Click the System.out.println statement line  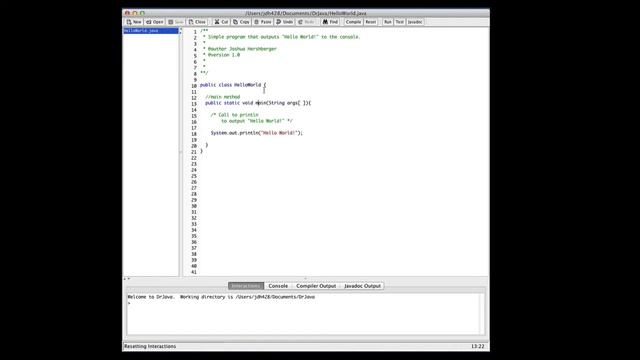[x=257, y=133]
